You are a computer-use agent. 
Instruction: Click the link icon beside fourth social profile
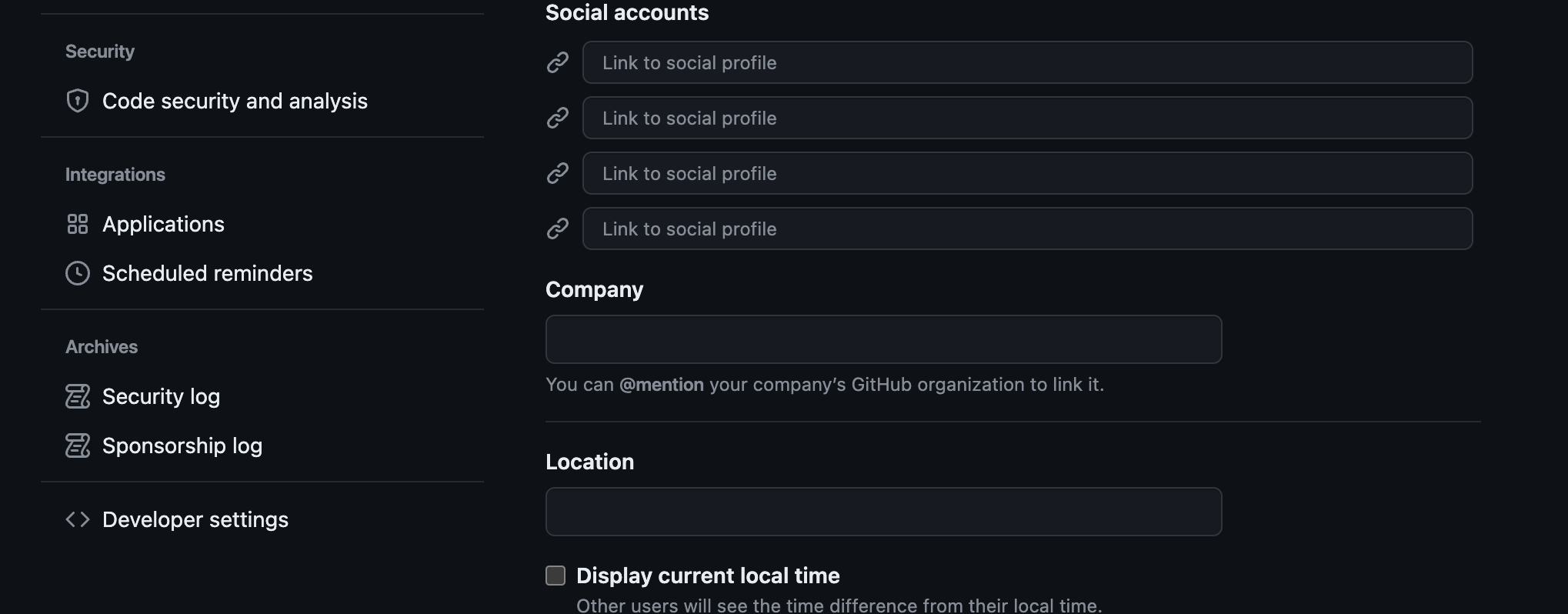pyautogui.click(x=558, y=229)
